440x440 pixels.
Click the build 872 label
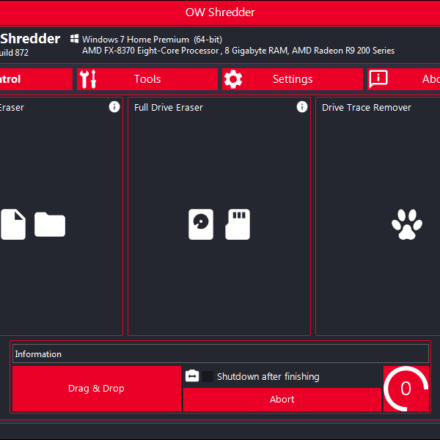coord(14,53)
